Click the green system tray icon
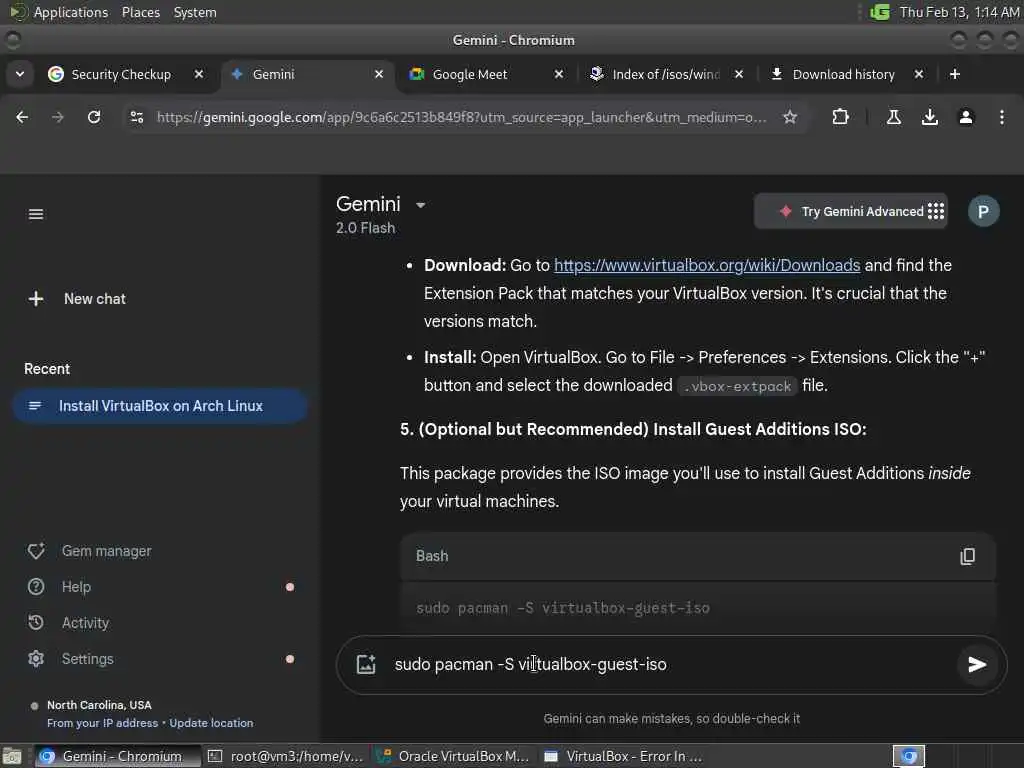 click(880, 12)
